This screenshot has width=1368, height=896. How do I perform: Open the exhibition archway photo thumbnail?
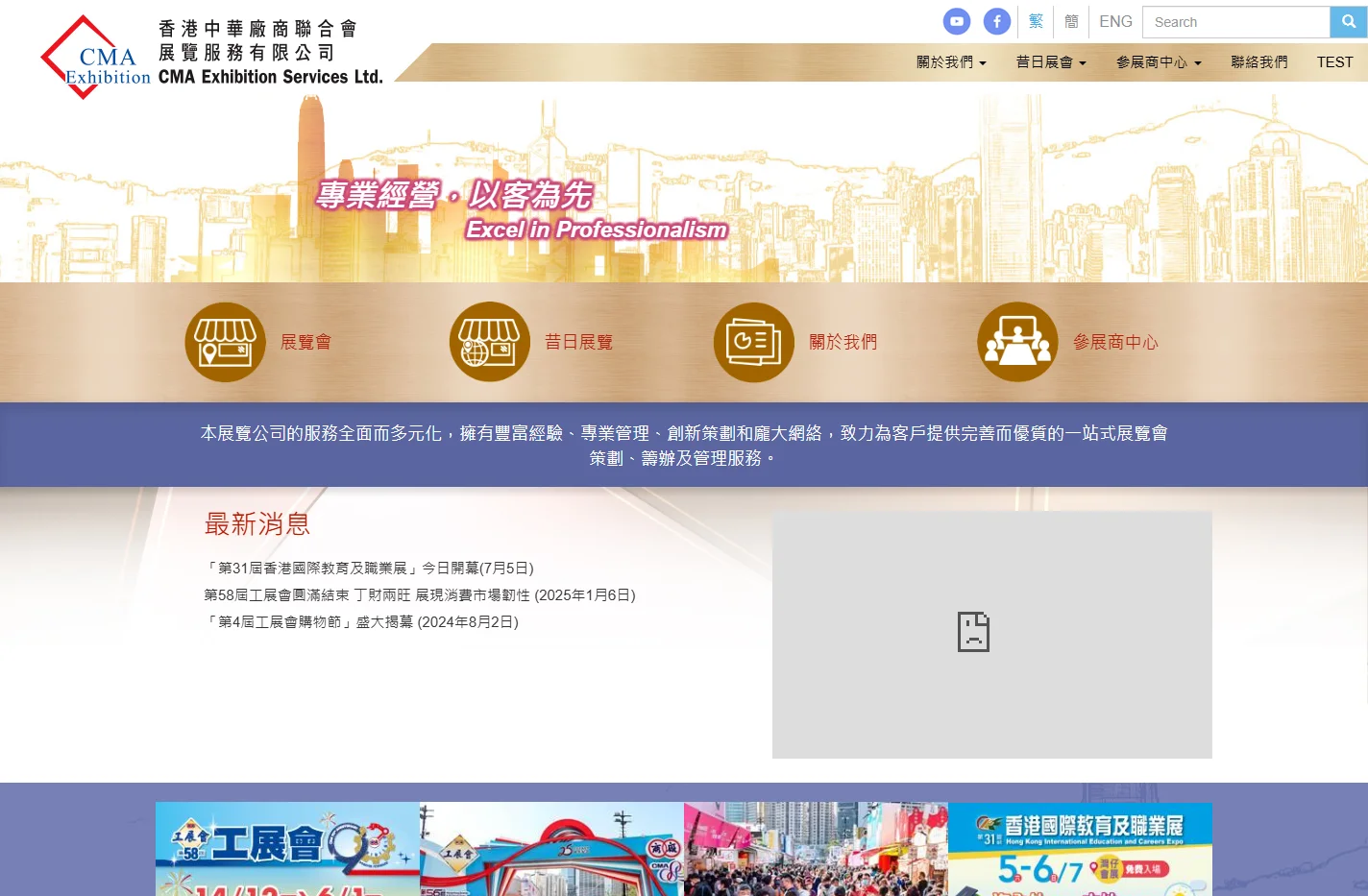pos(551,849)
